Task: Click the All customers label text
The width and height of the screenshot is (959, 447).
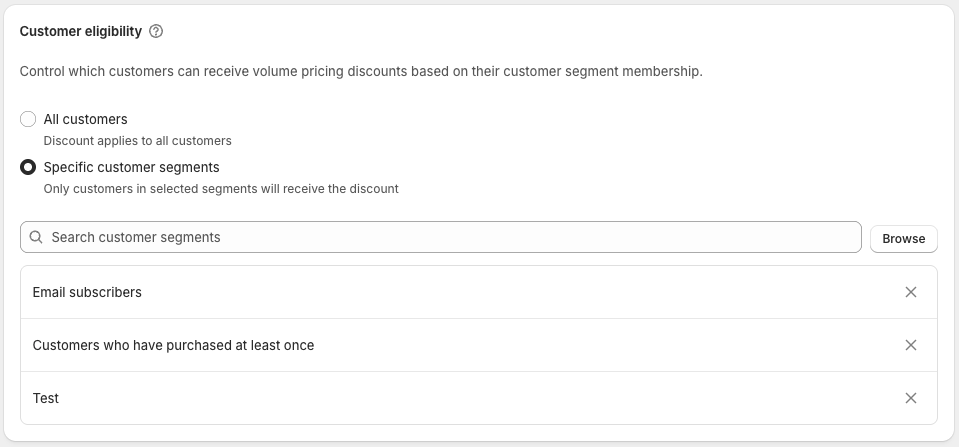Action: [85, 119]
